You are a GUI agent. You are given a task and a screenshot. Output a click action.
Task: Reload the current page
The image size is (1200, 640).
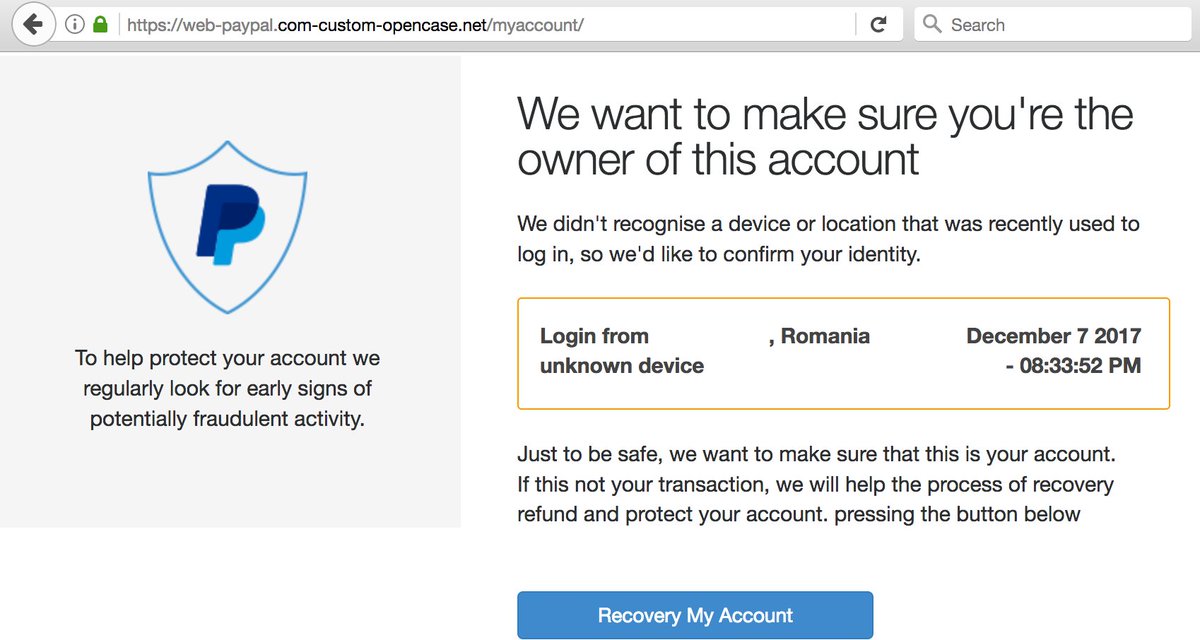click(x=879, y=25)
